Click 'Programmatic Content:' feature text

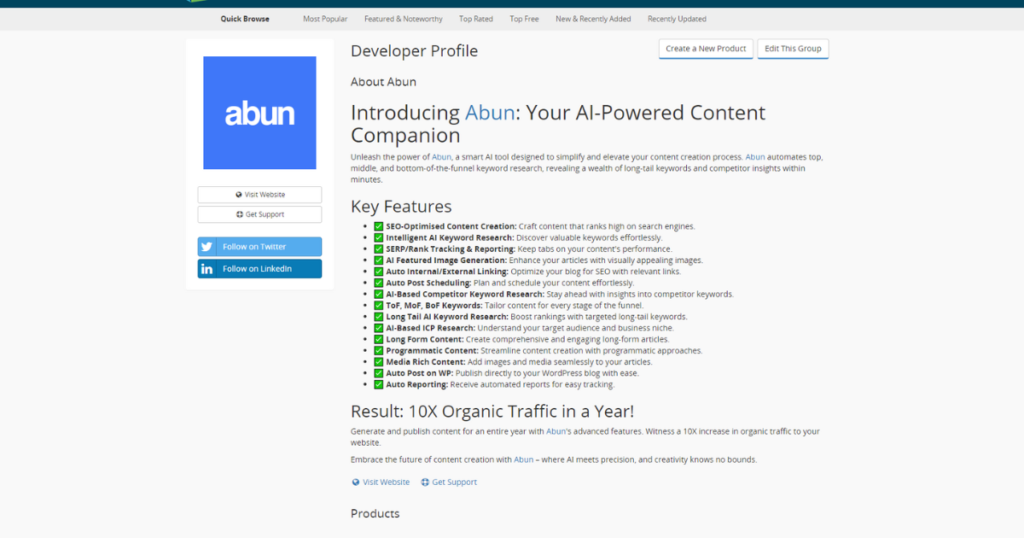click(x=432, y=351)
